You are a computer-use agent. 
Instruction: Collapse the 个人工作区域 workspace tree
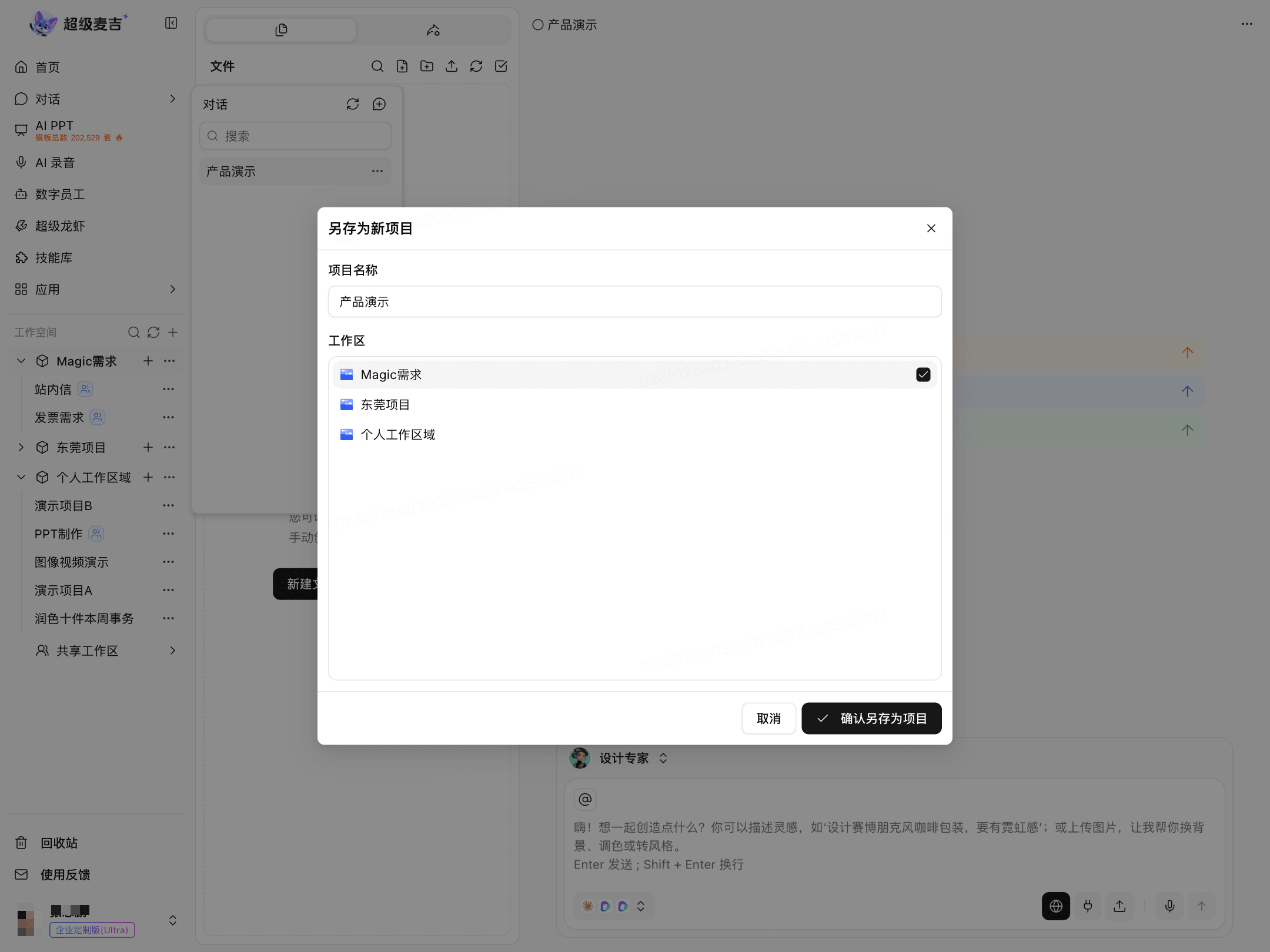pos(21,477)
